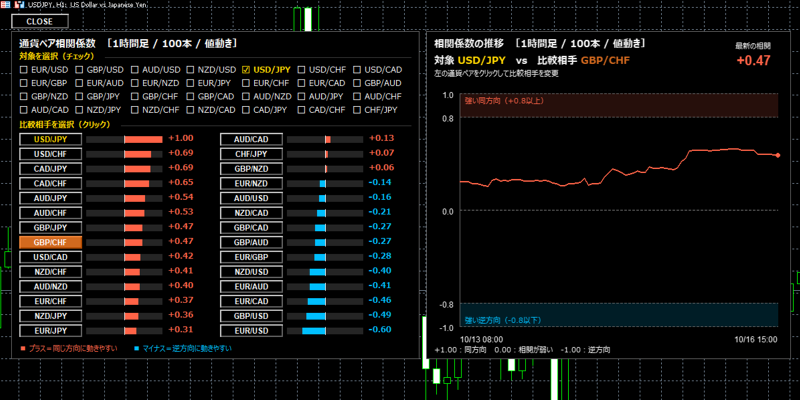Viewport: 800px width, 400px height.
Task: Select USD/CHF comparison pair button
Action: [51, 154]
